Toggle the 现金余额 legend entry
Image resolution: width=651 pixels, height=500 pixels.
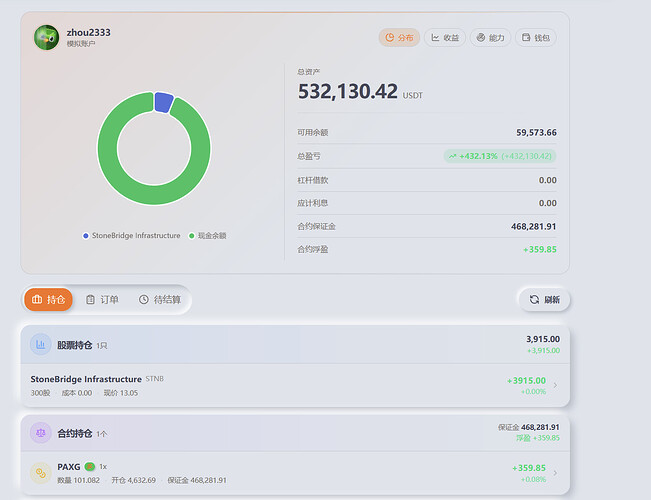[207, 235]
